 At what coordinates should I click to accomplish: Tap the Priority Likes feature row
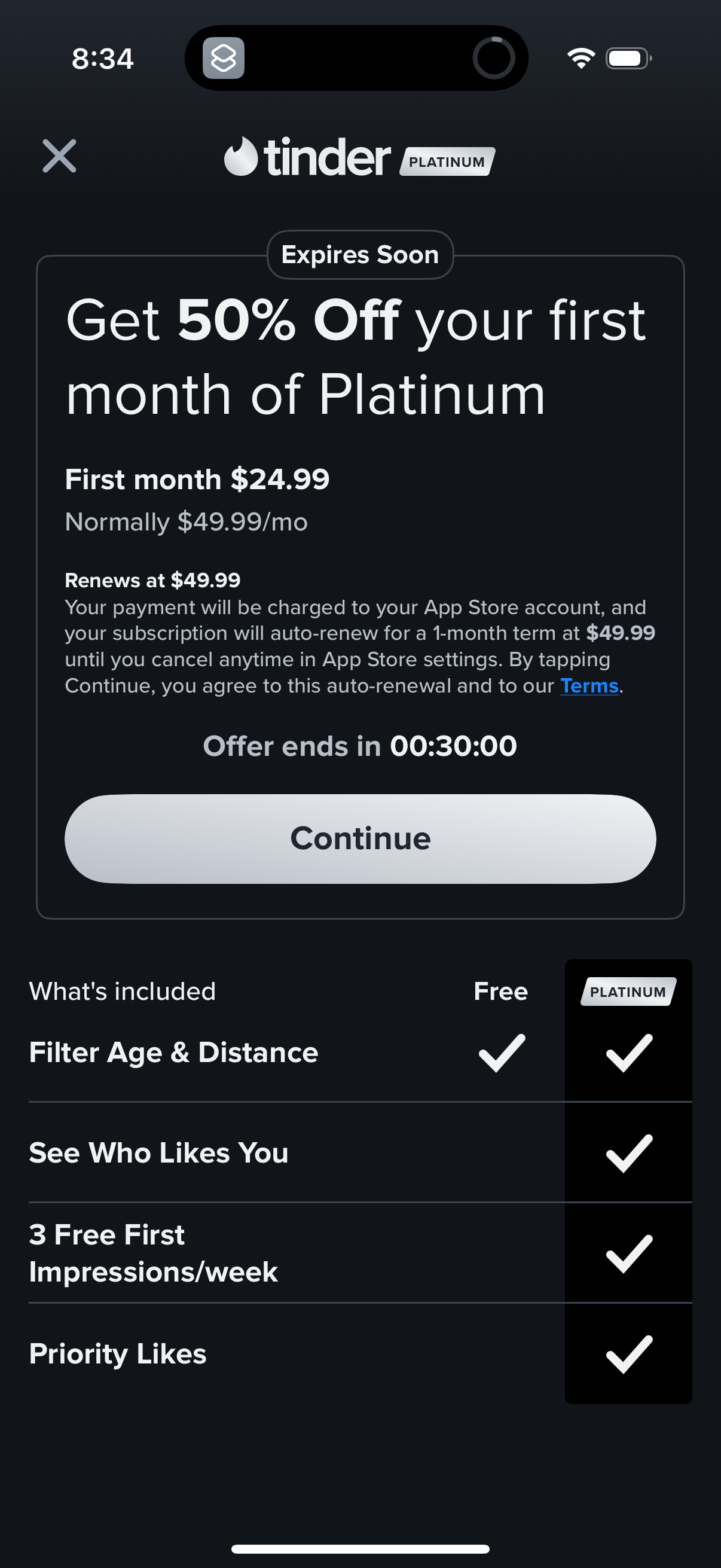tap(118, 1354)
